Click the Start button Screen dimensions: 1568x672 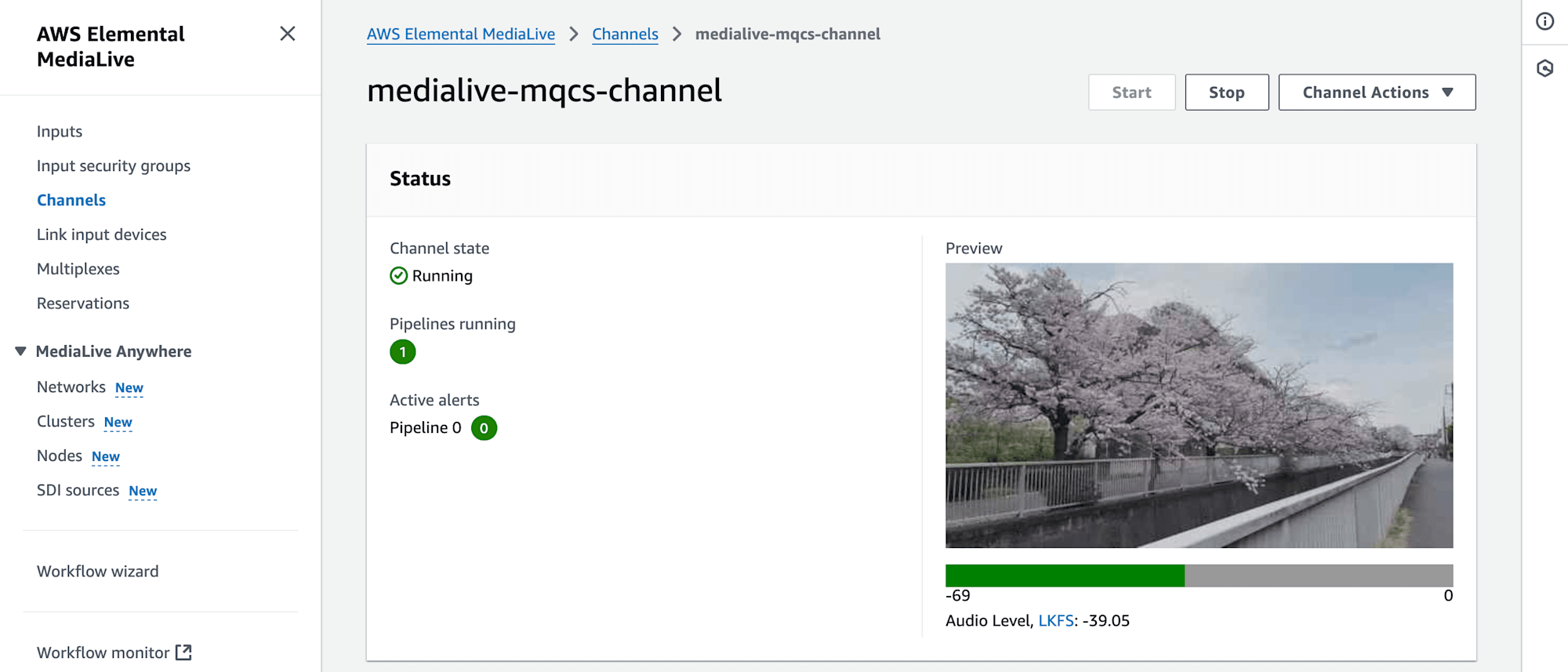[1131, 92]
